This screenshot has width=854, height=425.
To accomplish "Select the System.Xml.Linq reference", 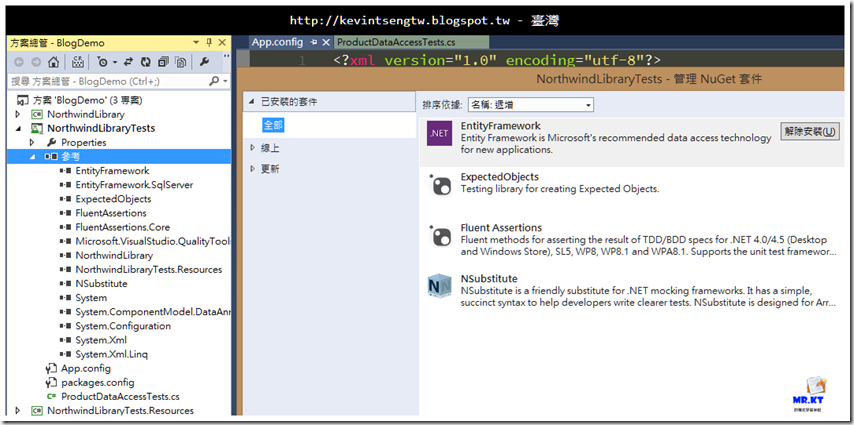I will coord(112,354).
